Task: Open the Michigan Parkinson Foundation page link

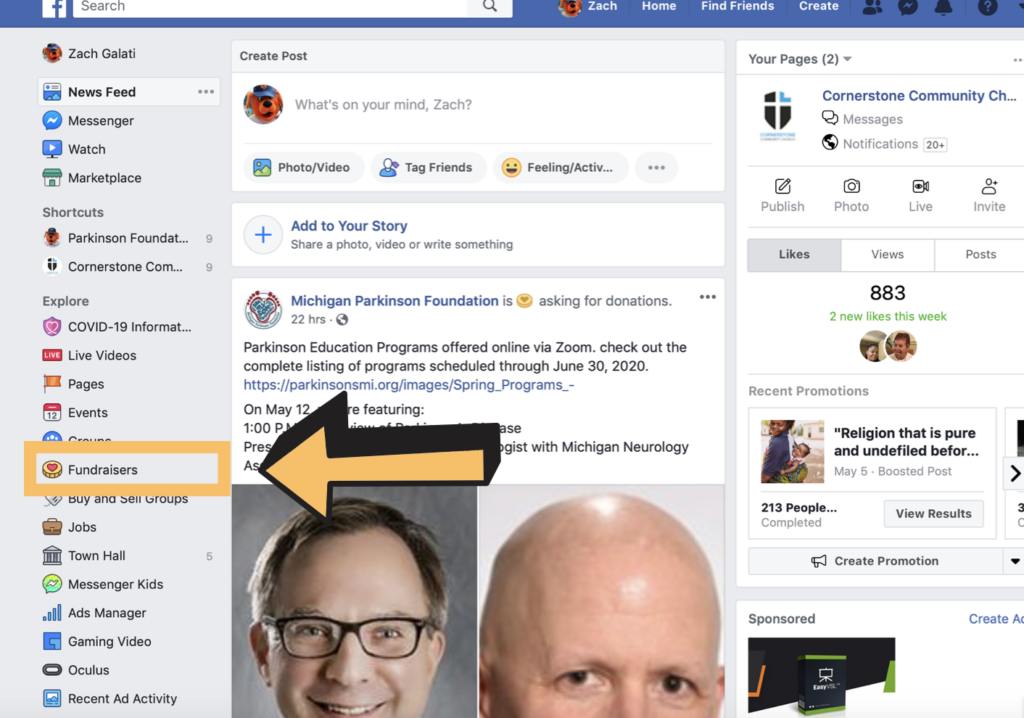Action: [x=394, y=301]
